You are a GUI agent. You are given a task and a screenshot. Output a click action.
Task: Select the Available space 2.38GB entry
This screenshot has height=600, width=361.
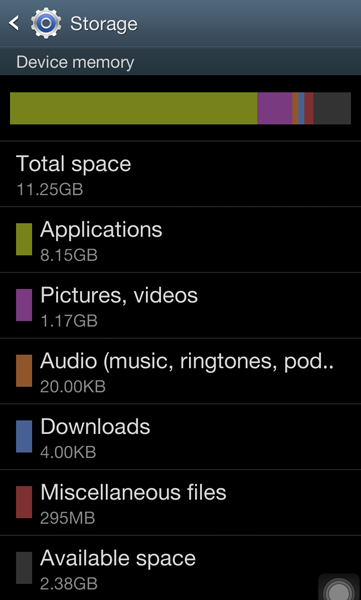click(180, 568)
